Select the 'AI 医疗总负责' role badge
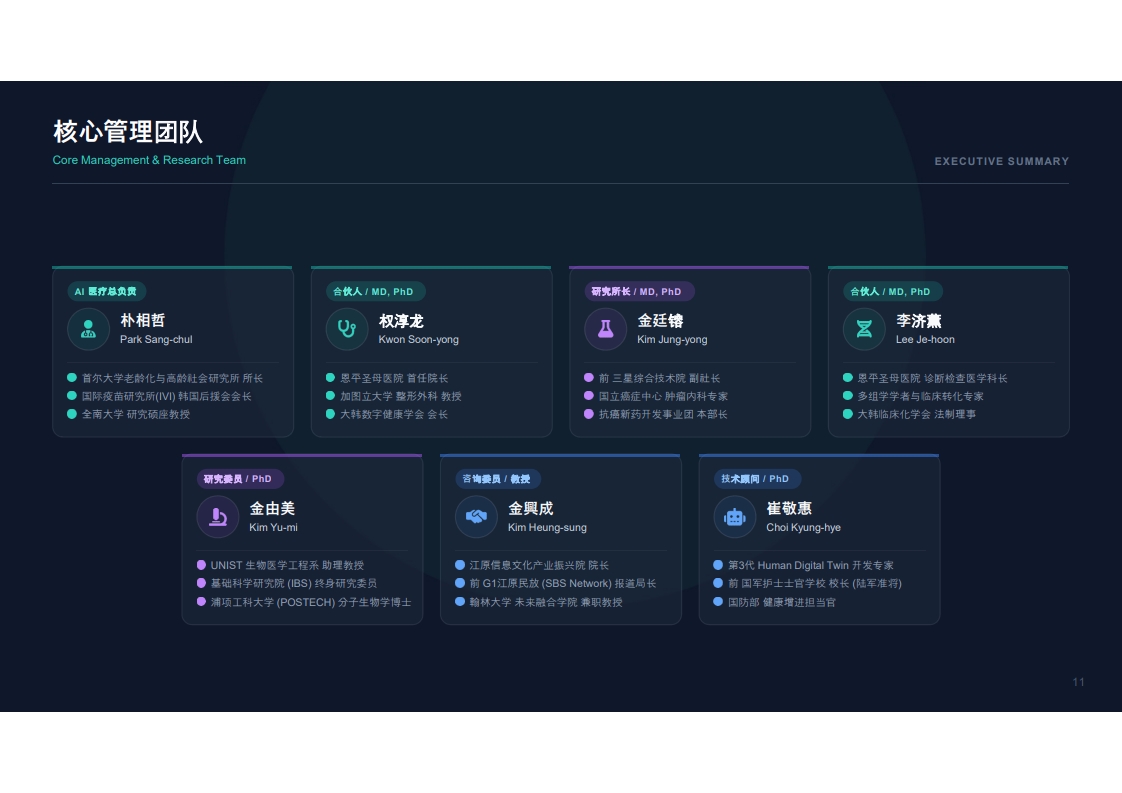Screen dimensions: 1122x793 coord(106,291)
